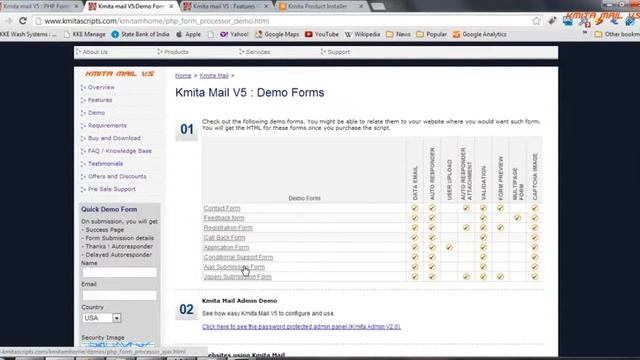The image size is (640, 360).
Task: Click the Name field in Quick Demo Form
Action: pyautogui.click(x=119, y=272)
